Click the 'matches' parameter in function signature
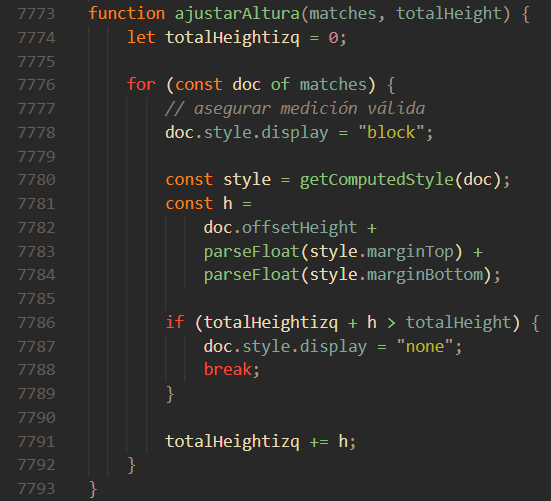551x501 pixels. click(x=343, y=14)
